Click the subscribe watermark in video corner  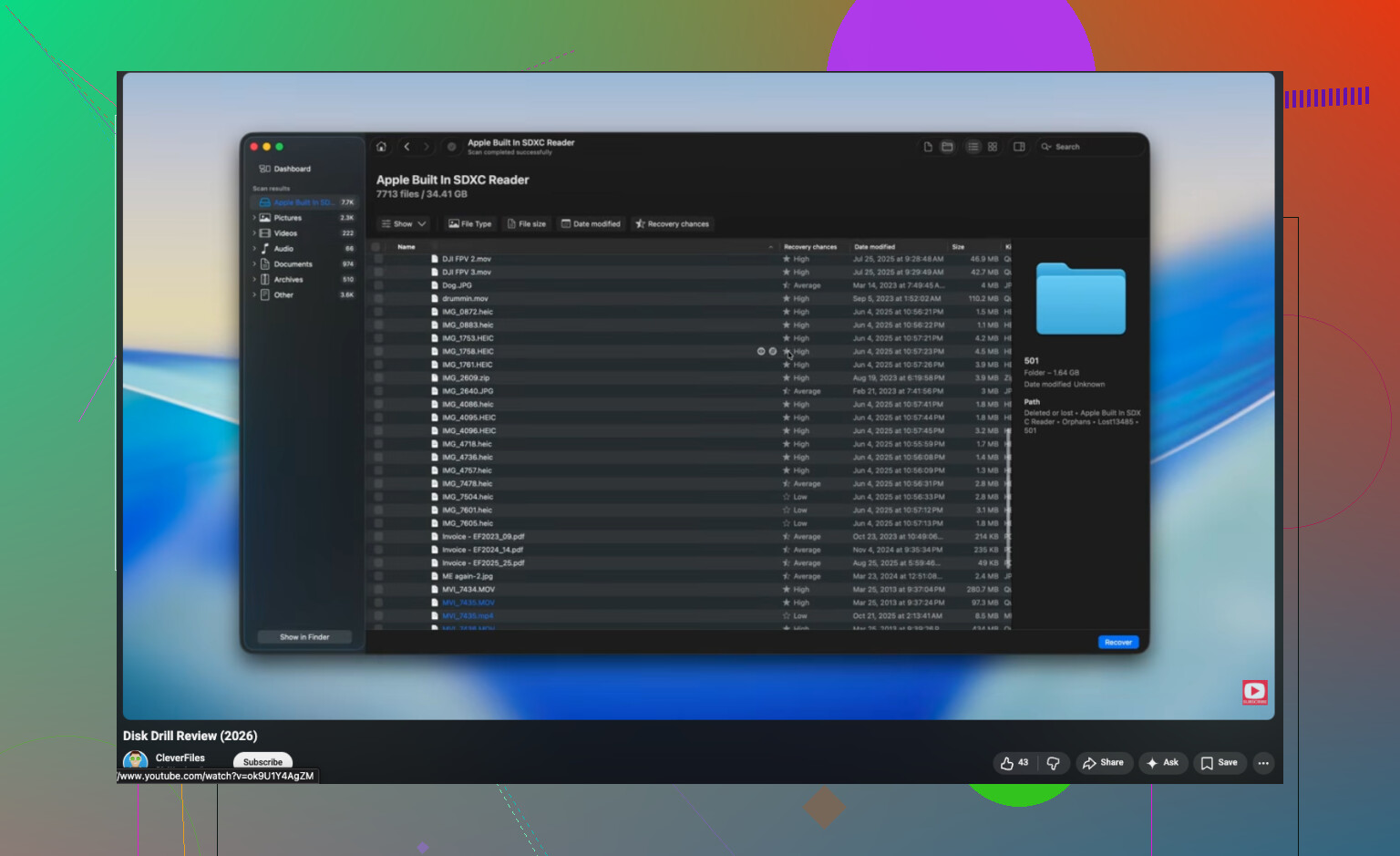(x=1255, y=692)
